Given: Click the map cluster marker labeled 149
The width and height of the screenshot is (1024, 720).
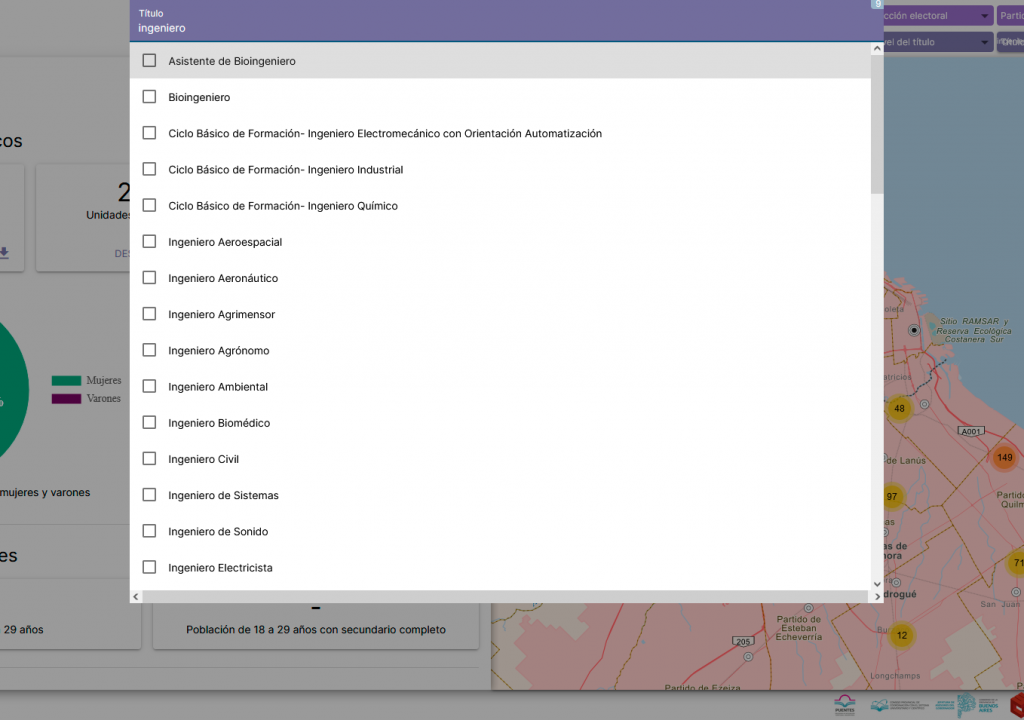Looking at the screenshot, I should 1004,458.
